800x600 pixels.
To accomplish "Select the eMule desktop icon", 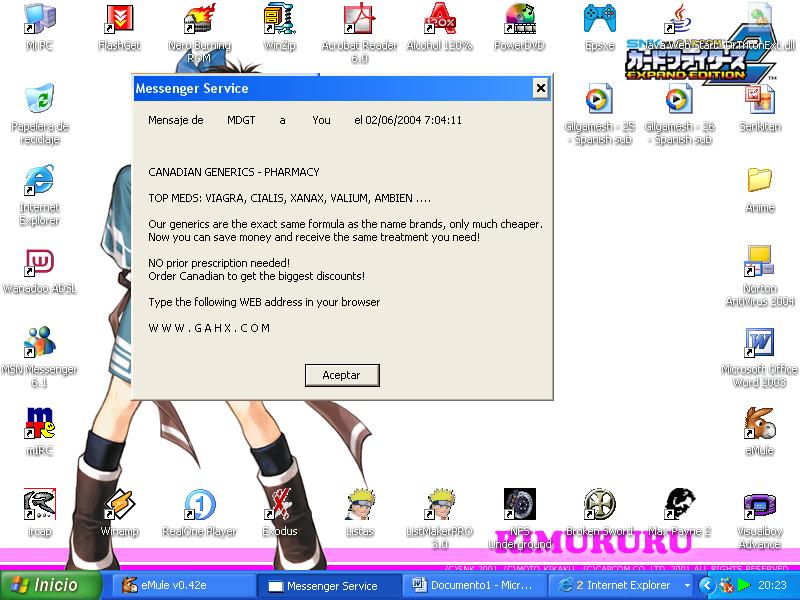I will tap(760, 431).
